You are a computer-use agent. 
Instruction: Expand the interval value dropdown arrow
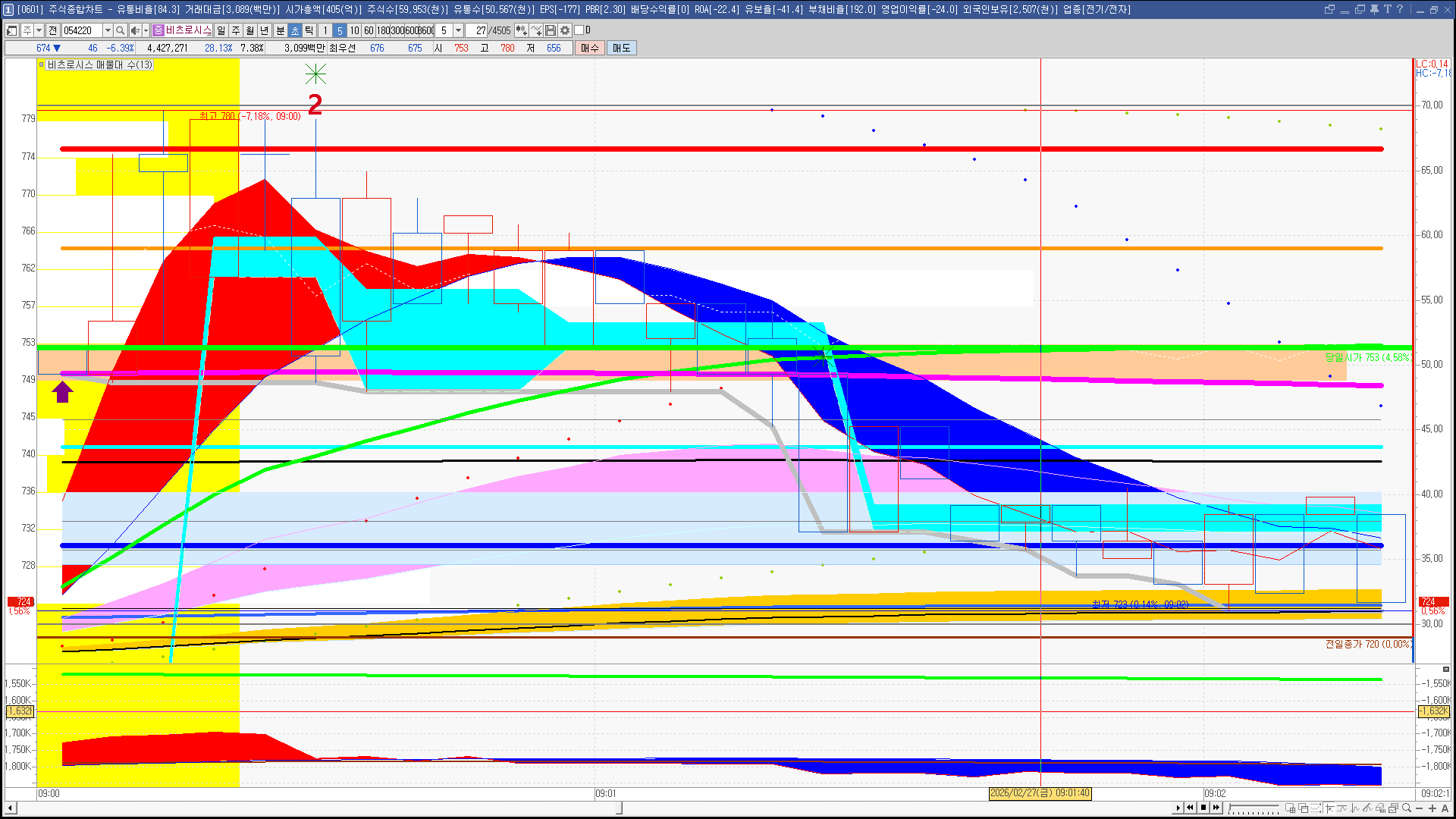coord(458,30)
